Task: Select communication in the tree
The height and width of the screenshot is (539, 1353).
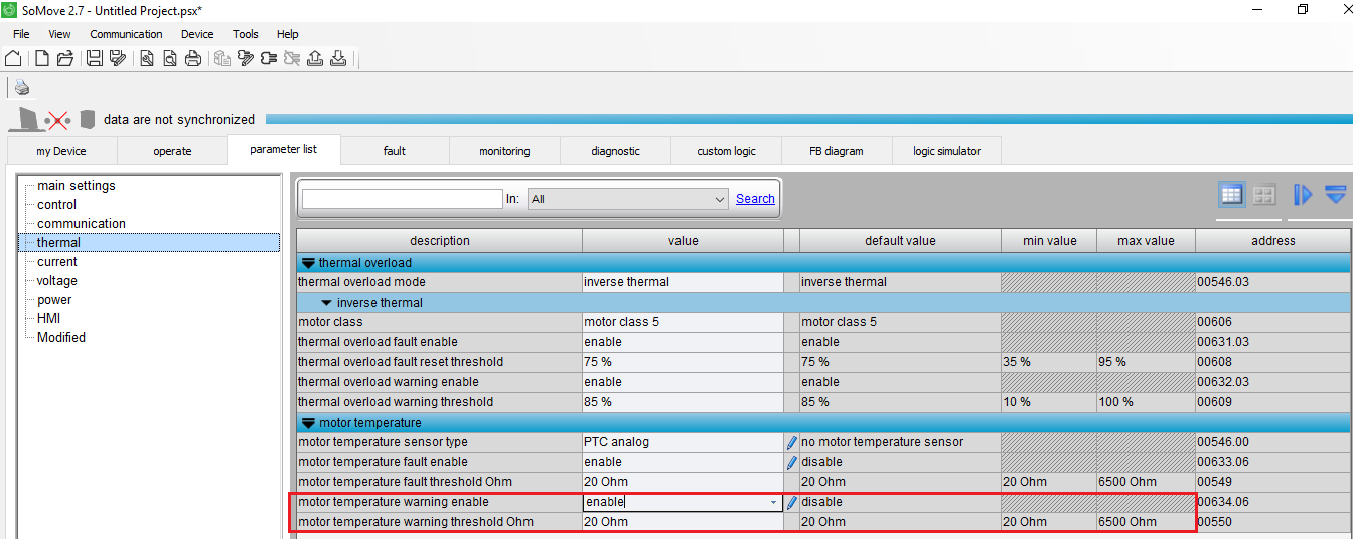Action: (x=82, y=223)
